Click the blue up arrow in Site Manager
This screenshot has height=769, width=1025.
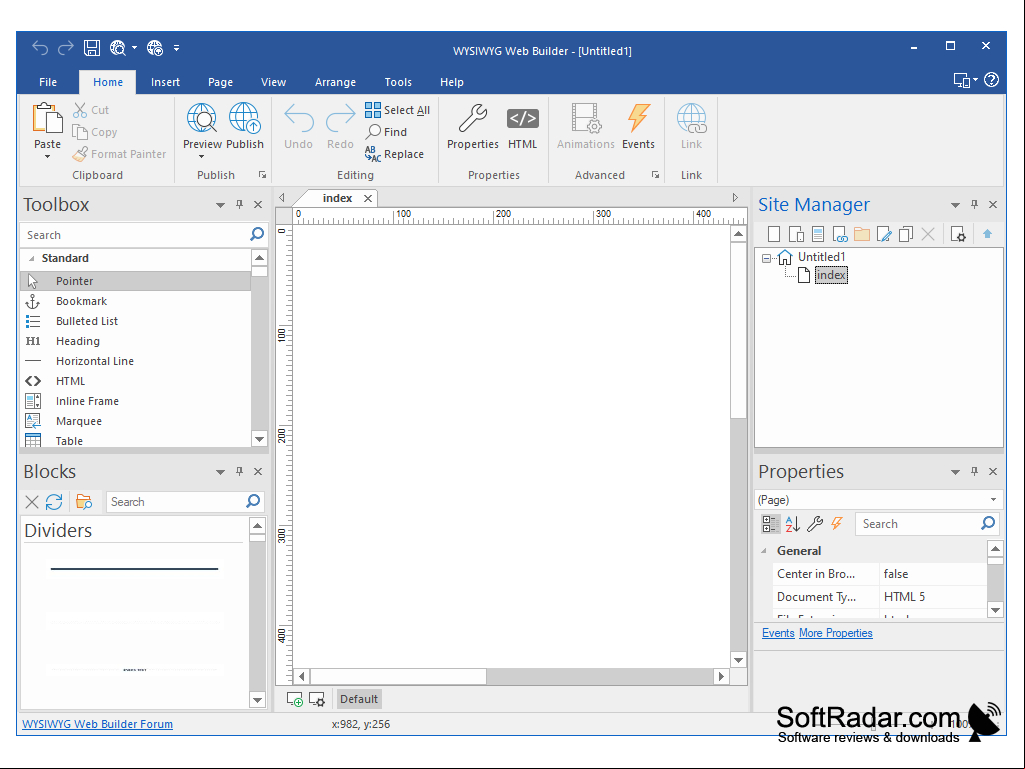pyautogui.click(x=987, y=233)
